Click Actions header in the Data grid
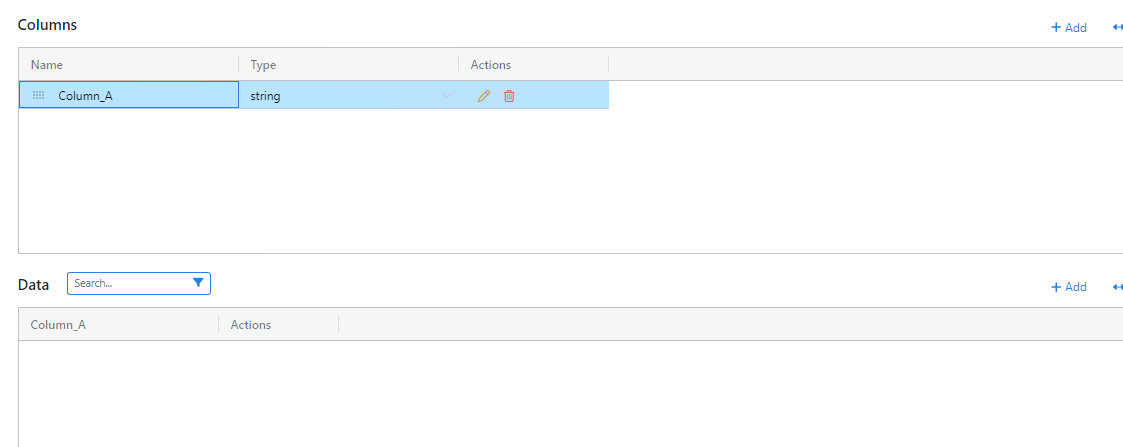The width and height of the screenshot is (1123, 447). click(250, 325)
